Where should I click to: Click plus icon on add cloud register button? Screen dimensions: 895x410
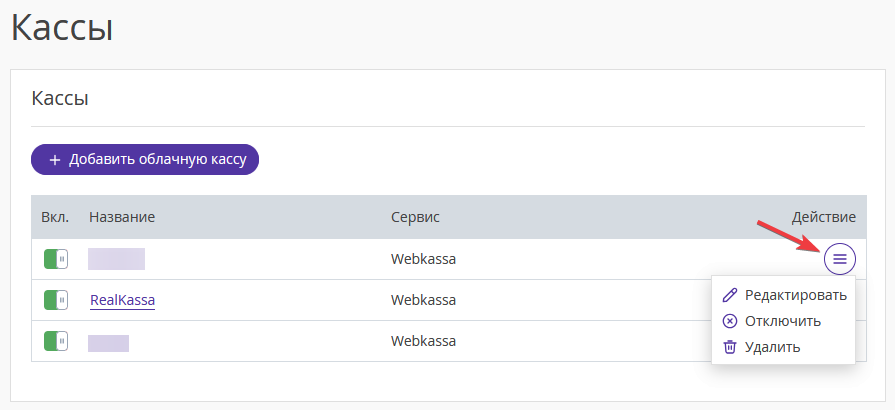(55, 159)
